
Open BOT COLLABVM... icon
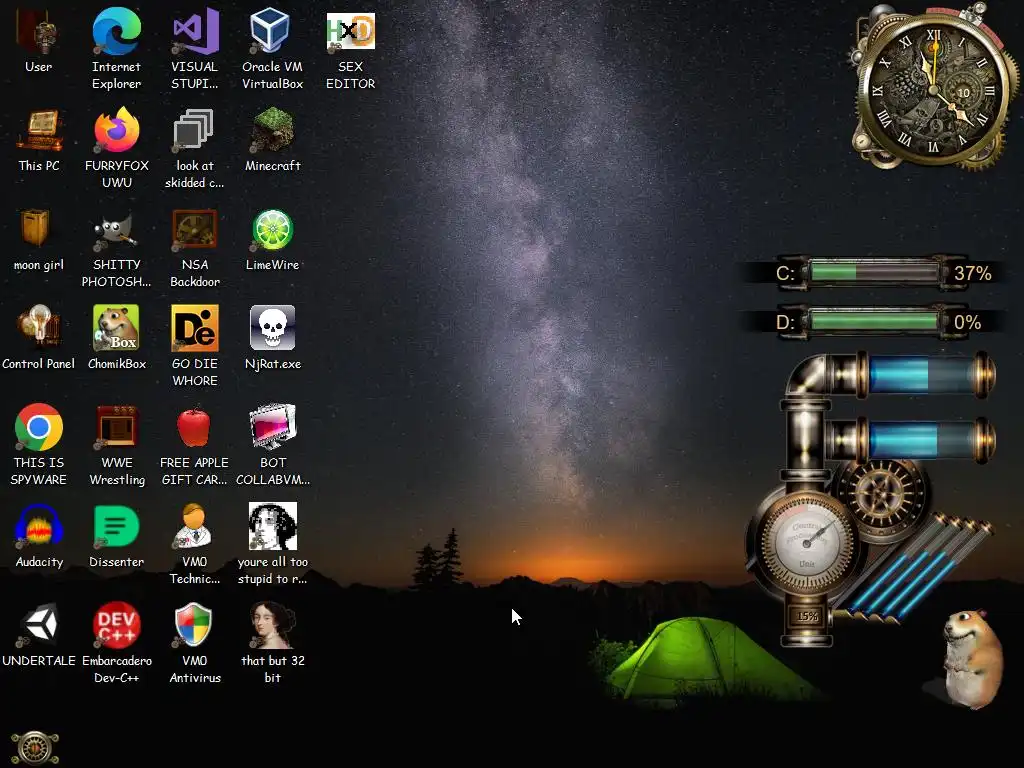272,427
